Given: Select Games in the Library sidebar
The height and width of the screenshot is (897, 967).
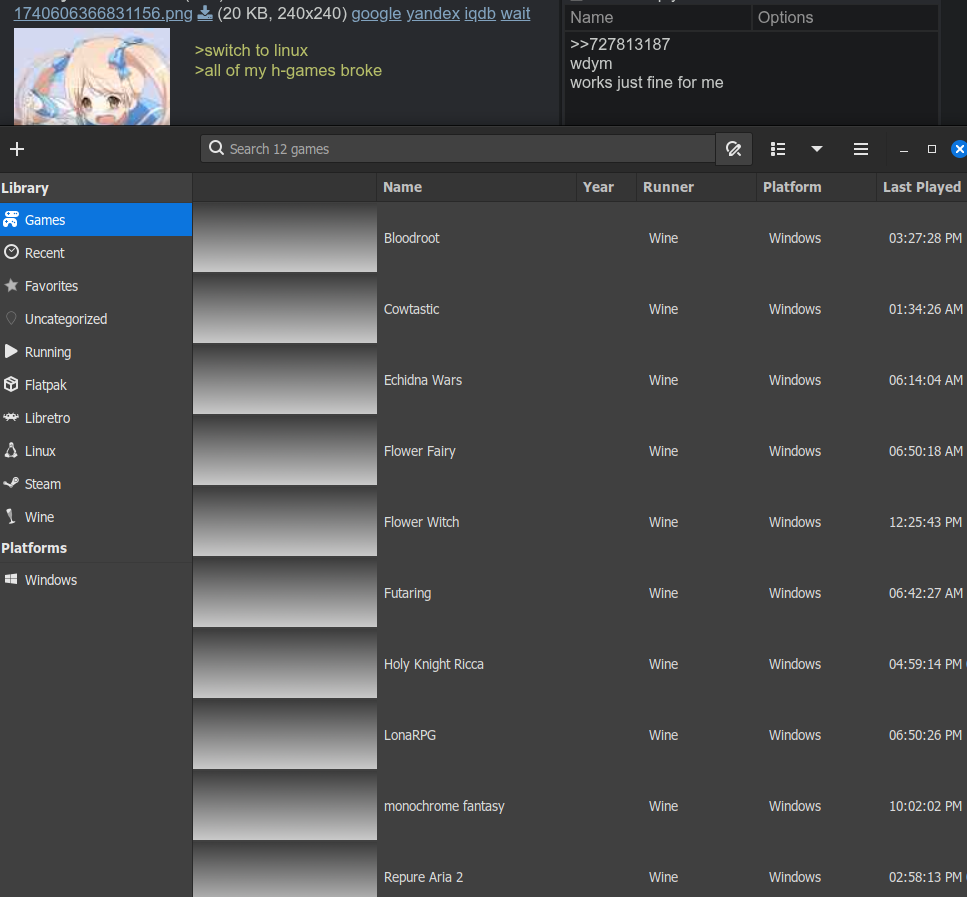Looking at the screenshot, I should tap(96, 220).
